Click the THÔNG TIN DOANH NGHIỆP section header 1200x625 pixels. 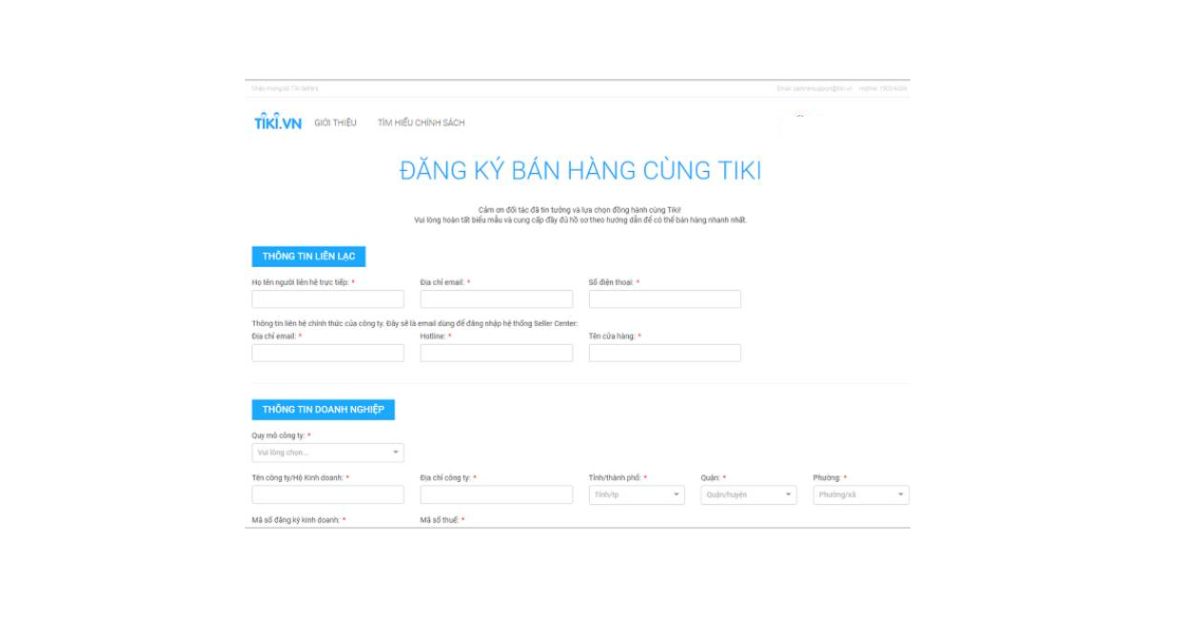tap(324, 410)
